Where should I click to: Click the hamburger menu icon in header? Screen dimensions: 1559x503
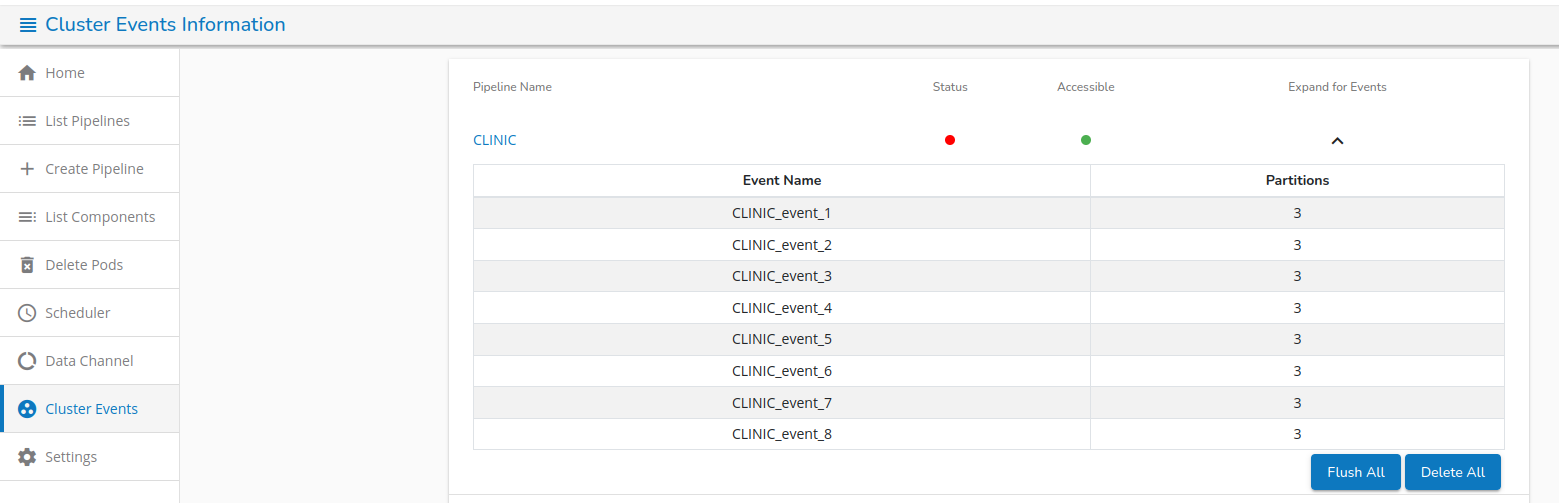coord(28,25)
